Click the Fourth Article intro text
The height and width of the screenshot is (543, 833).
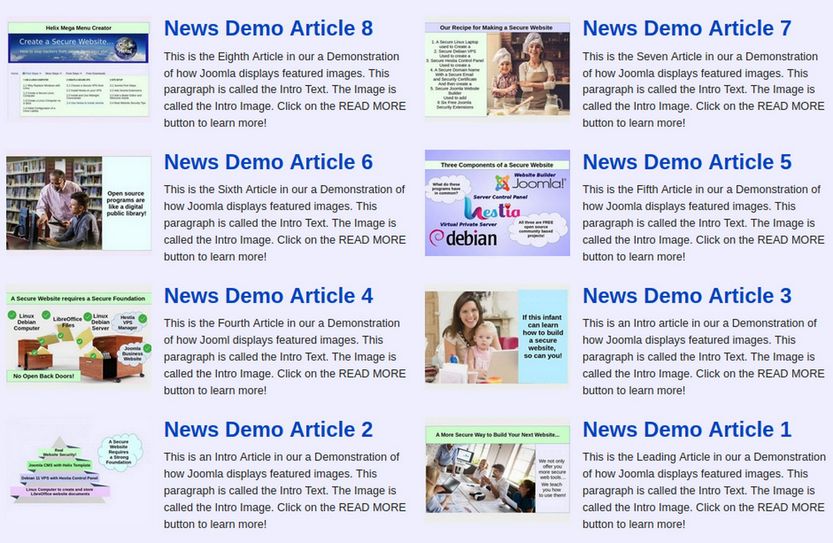pyautogui.click(x=285, y=357)
